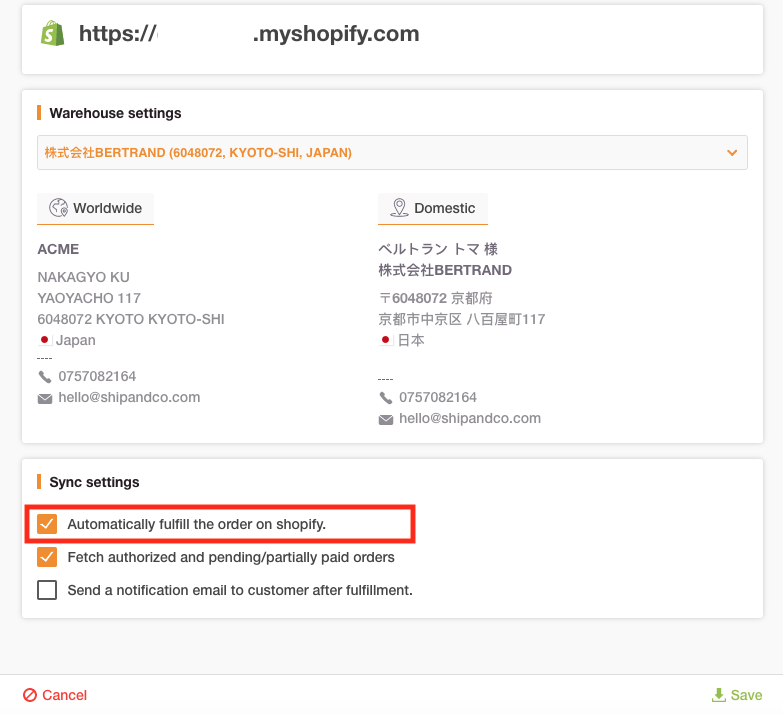Click the text YAOYACHO 117
This screenshot has width=783, height=714.
[x=89, y=298]
